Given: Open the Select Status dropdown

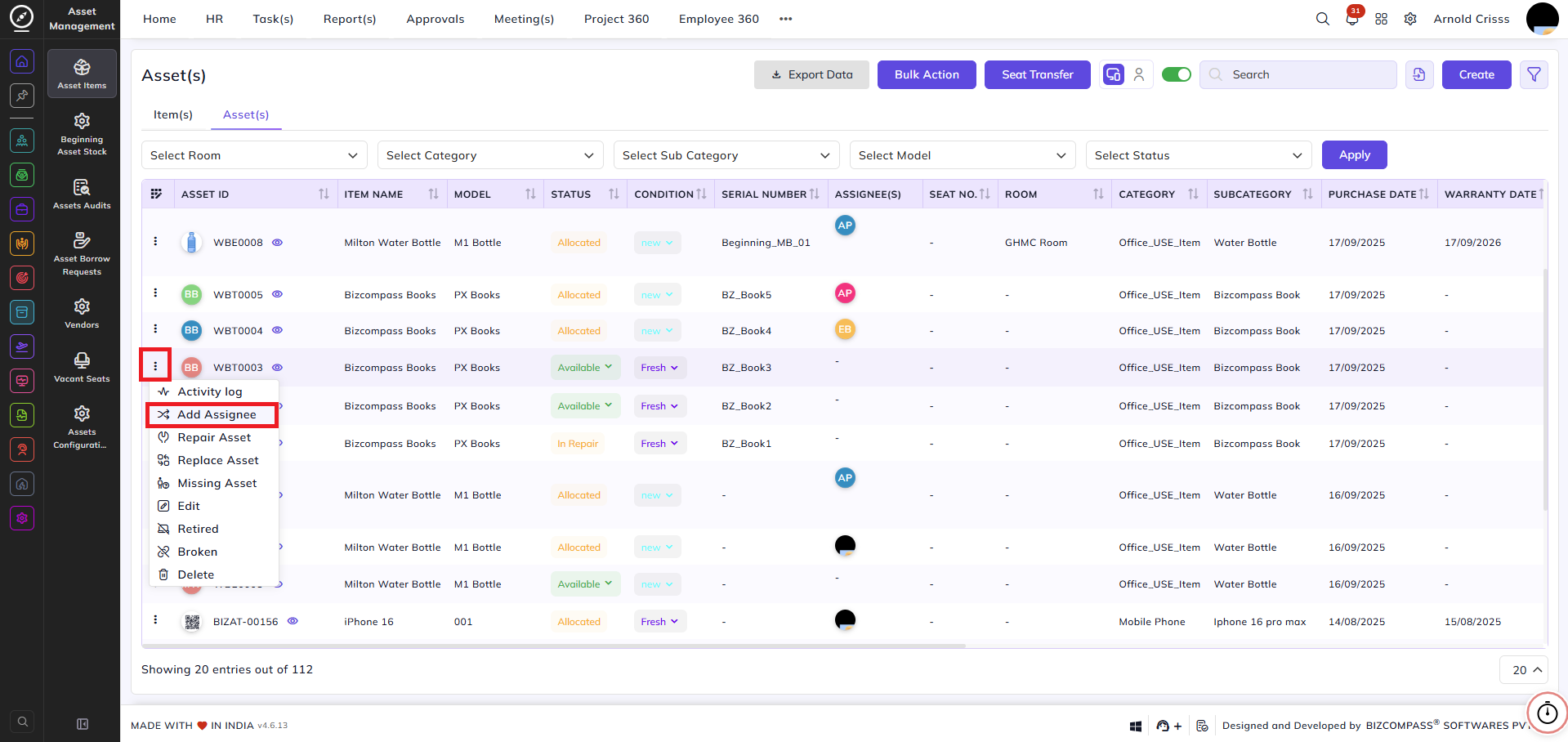Looking at the screenshot, I should (x=1199, y=155).
